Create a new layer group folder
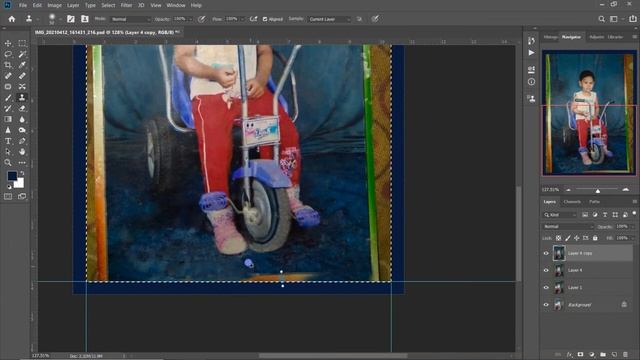Viewport: 640px width, 360px height. [603, 354]
